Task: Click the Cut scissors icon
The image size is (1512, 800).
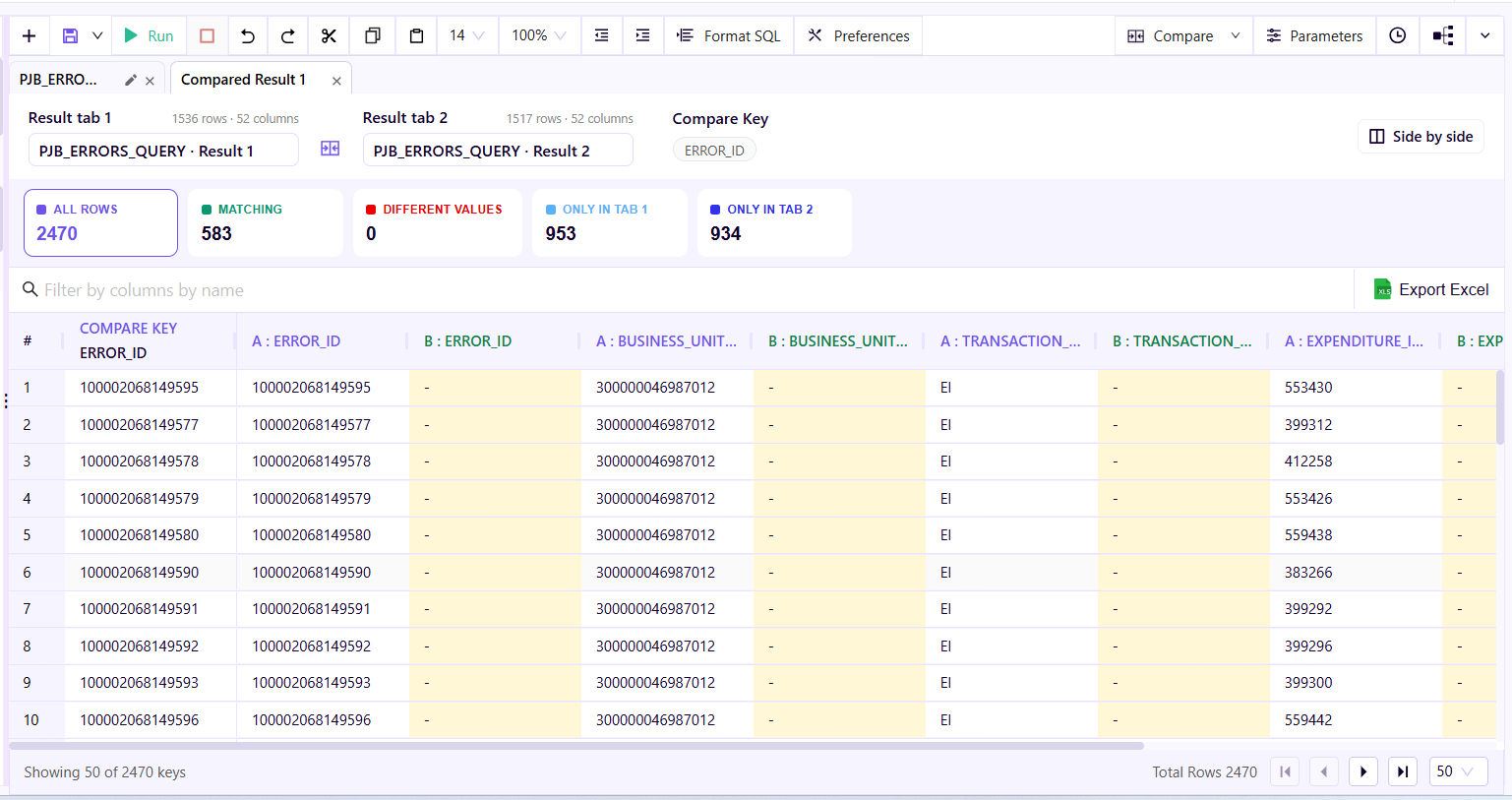Action: 329,36
